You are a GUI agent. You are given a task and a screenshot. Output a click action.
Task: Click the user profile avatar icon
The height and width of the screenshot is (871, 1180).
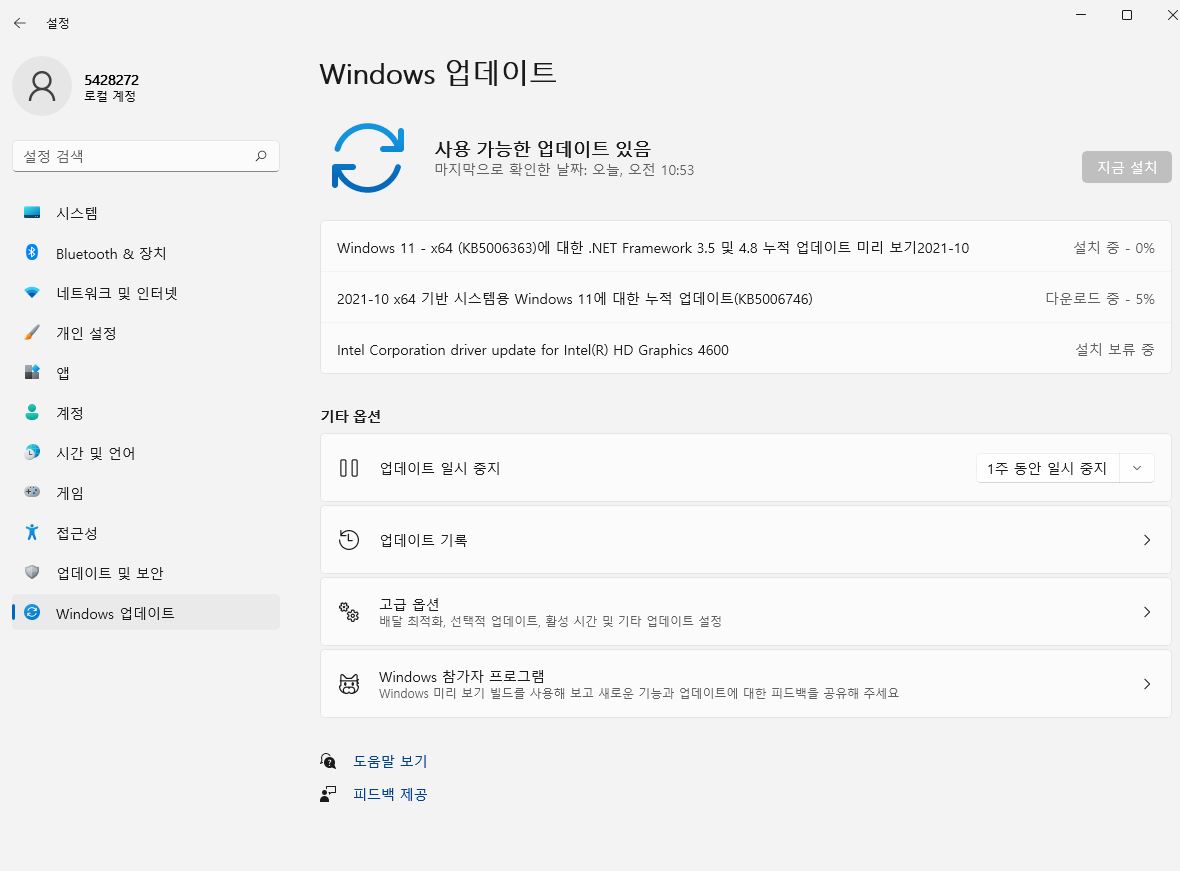coord(42,86)
